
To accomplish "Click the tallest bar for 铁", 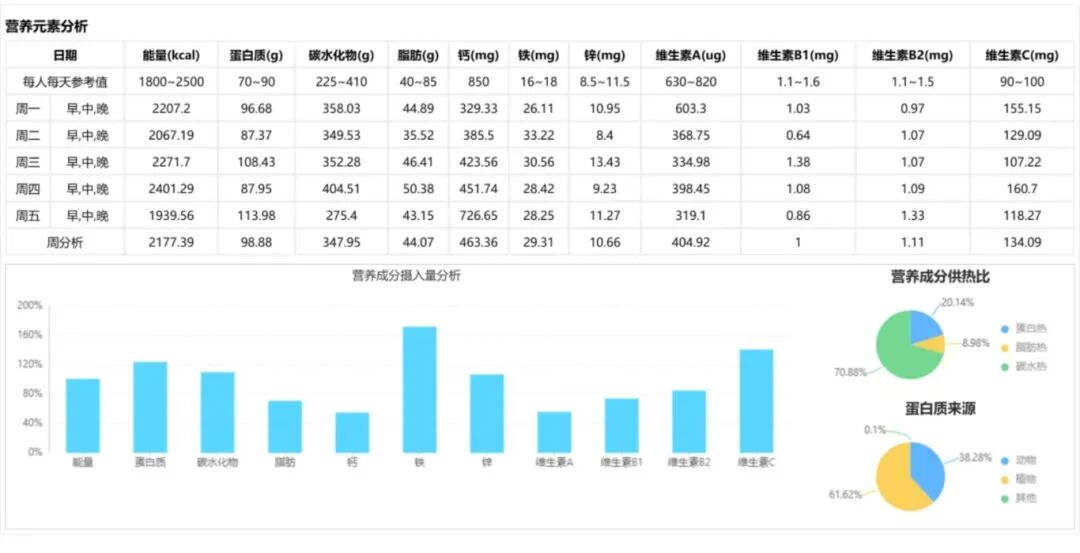I will click(419, 389).
